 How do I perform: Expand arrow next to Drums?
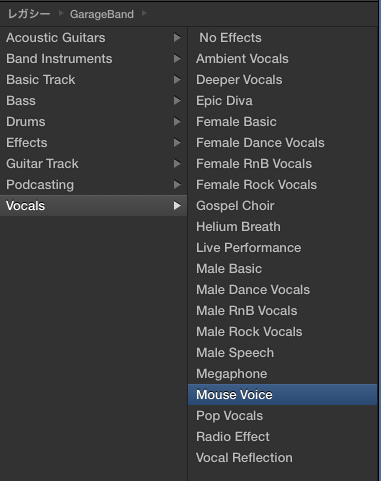coord(177,122)
